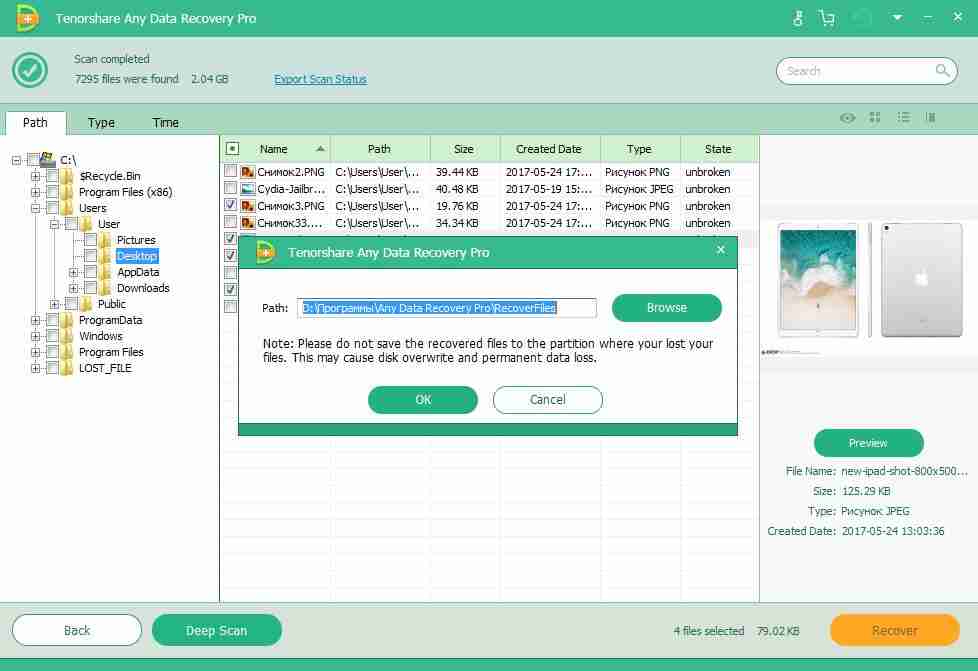The height and width of the screenshot is (671, 978).
Task: Switch to the Path tab
Action: click(36, 122)
